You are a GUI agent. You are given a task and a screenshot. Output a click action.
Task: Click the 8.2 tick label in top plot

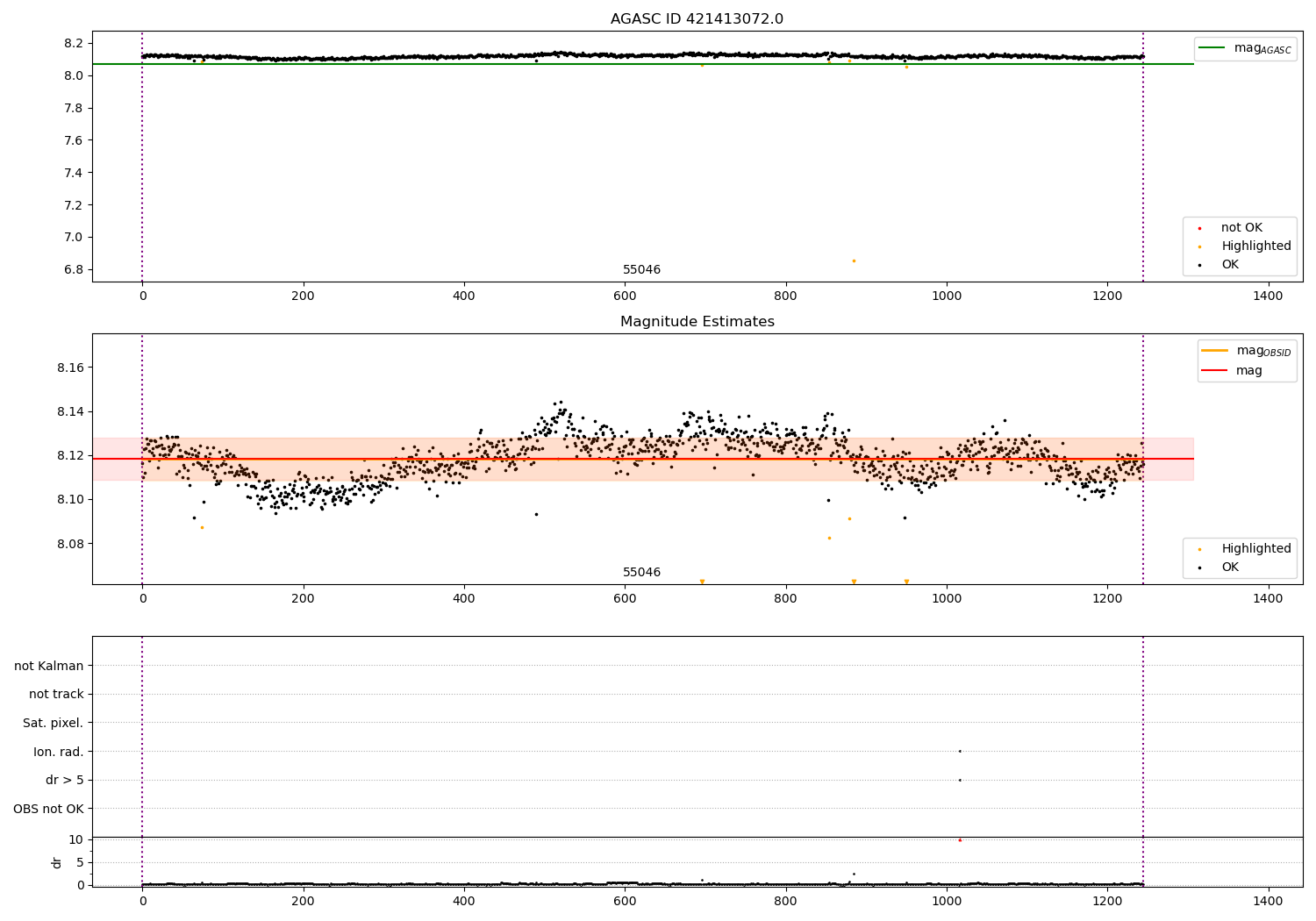75,44
